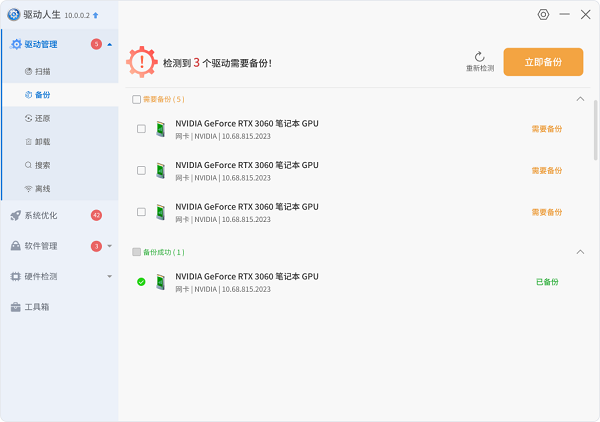Click the red warning gear icon
Image resolution: width=600 pixels, height=422 pixels.
[x=142, y=62]
